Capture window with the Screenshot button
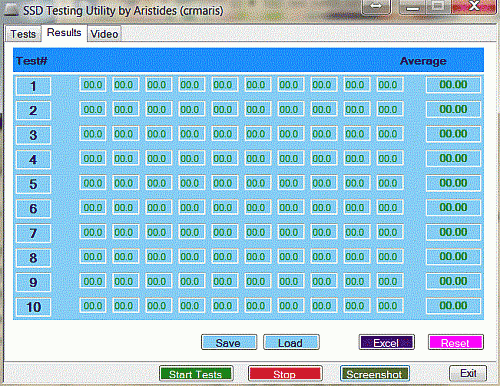 375,374
